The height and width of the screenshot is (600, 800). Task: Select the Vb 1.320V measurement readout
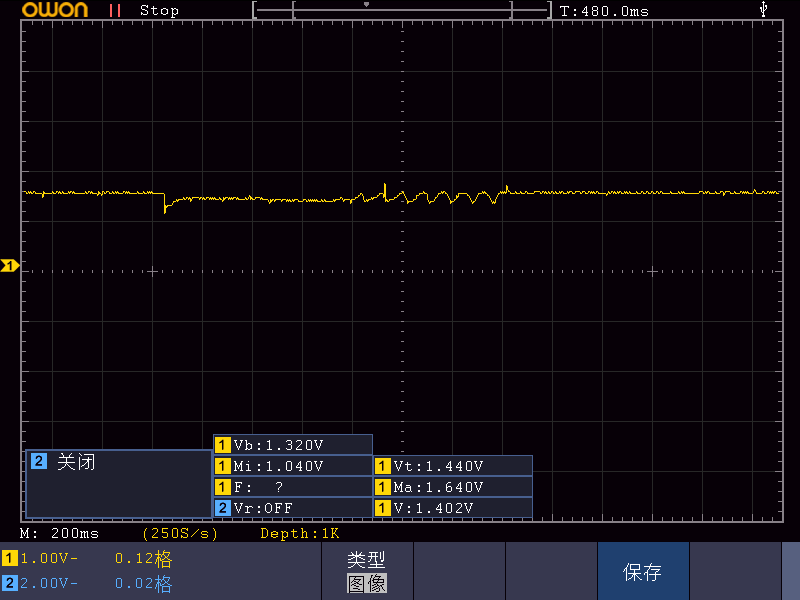pos(293,445)
